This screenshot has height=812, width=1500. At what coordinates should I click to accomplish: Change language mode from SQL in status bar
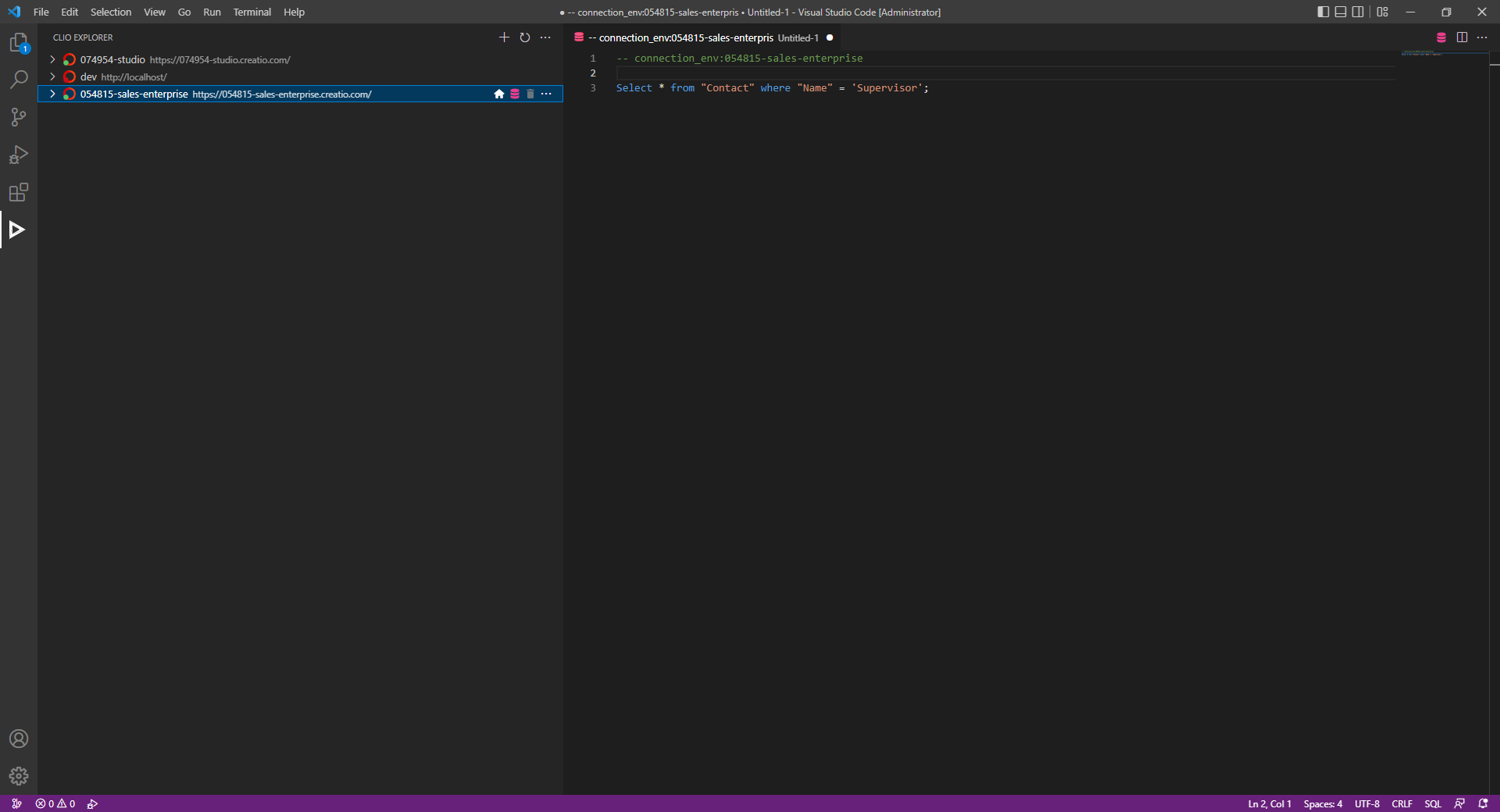(1432, 803)
